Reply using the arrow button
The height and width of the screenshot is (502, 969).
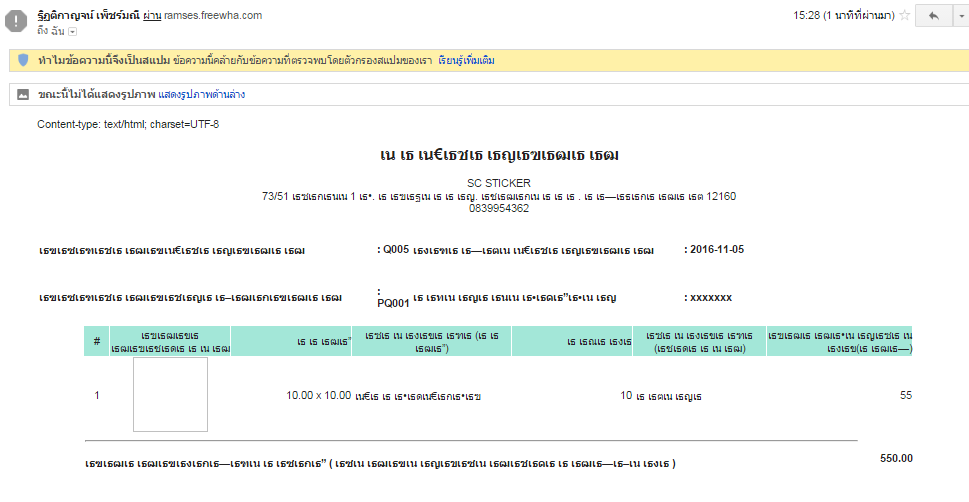tap(934, 16)
